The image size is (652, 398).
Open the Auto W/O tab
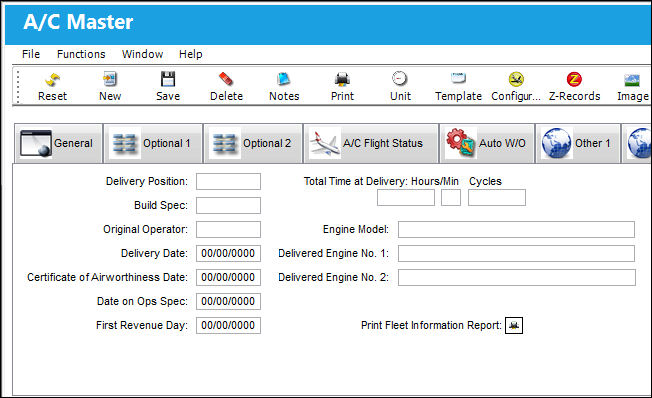487,143
